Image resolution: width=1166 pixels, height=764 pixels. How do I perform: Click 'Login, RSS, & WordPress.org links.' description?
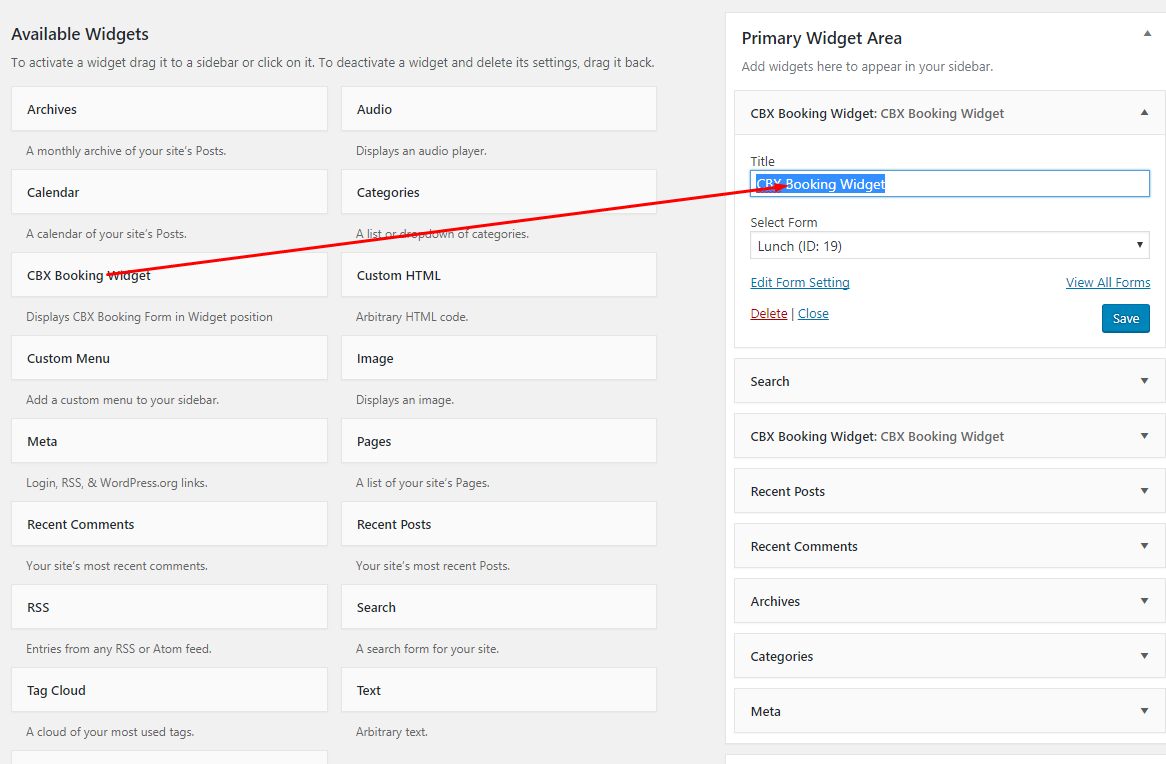[117, 483]
